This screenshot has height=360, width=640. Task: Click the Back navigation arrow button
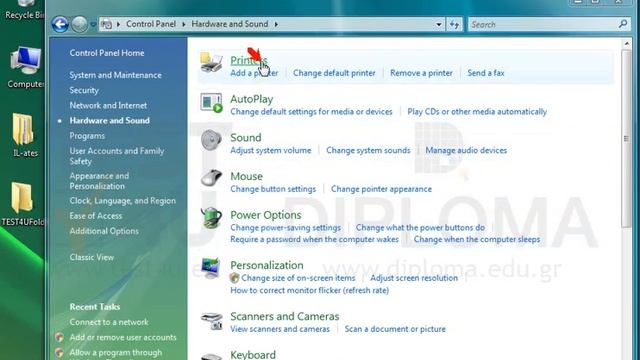click(x=60, y=24)
